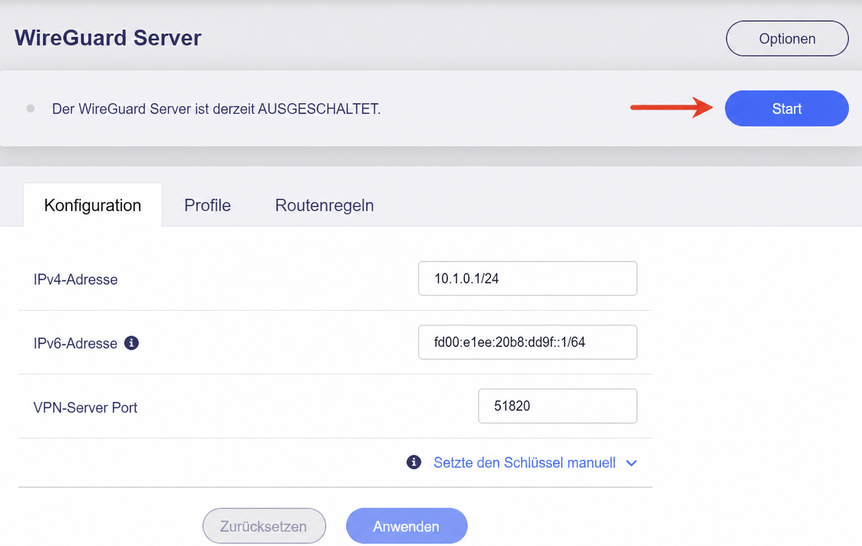Open the Setzte den Schlüssel manuell link
The image size is (862, 546).
tap(524, 462)
